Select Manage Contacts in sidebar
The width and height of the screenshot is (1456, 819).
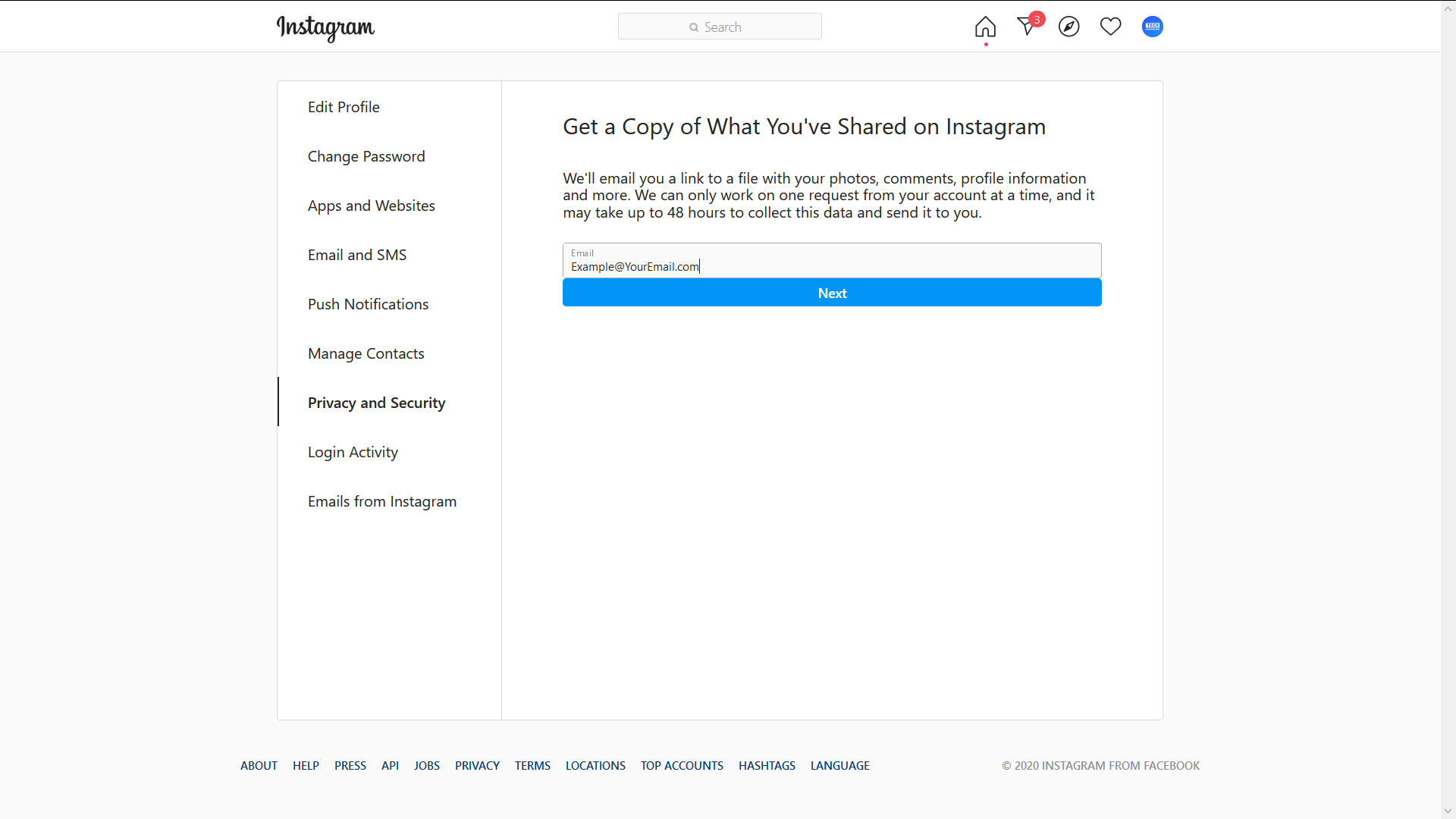366,353
